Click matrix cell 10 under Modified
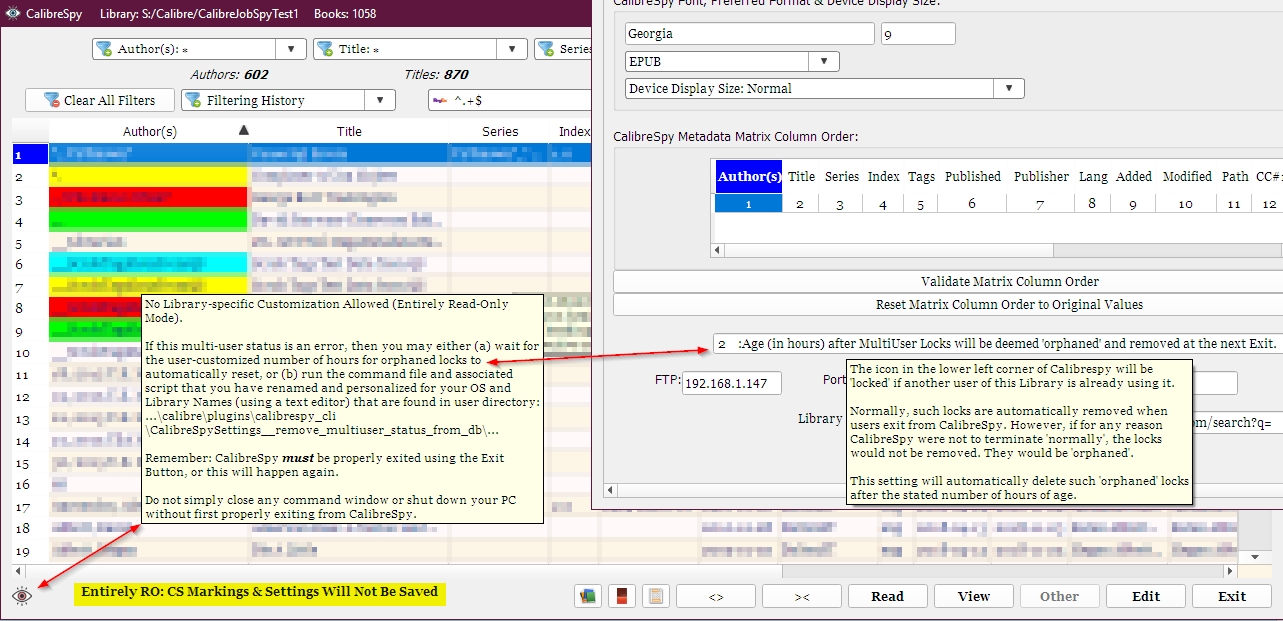 1187,203
